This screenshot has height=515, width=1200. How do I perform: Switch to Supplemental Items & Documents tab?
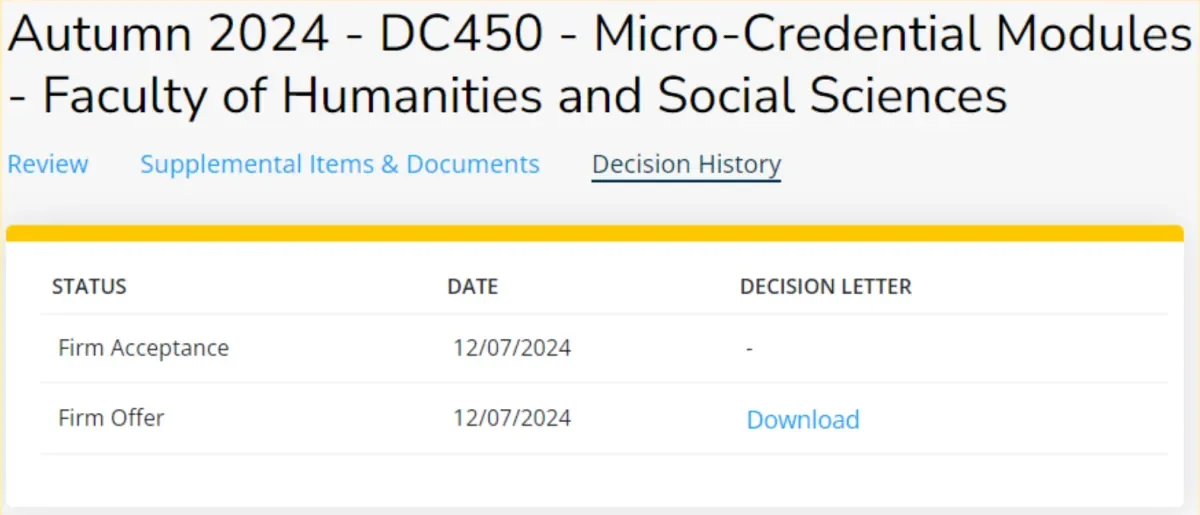[x=340, y=164]
